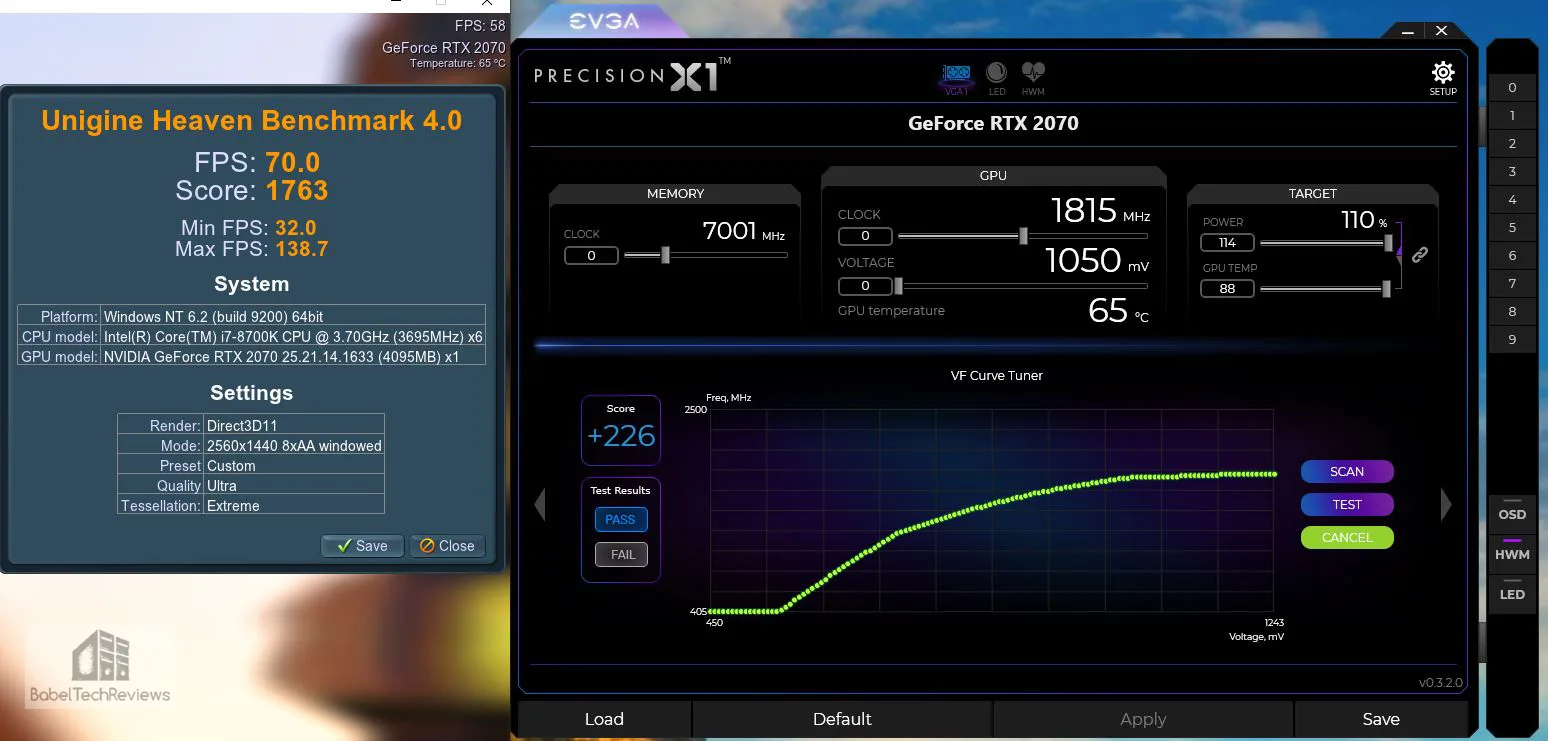This screenshot has height=741, width=1548.
Task: Open the HWM heartbeat monitor icon
Action: (x=1033, y=78)
